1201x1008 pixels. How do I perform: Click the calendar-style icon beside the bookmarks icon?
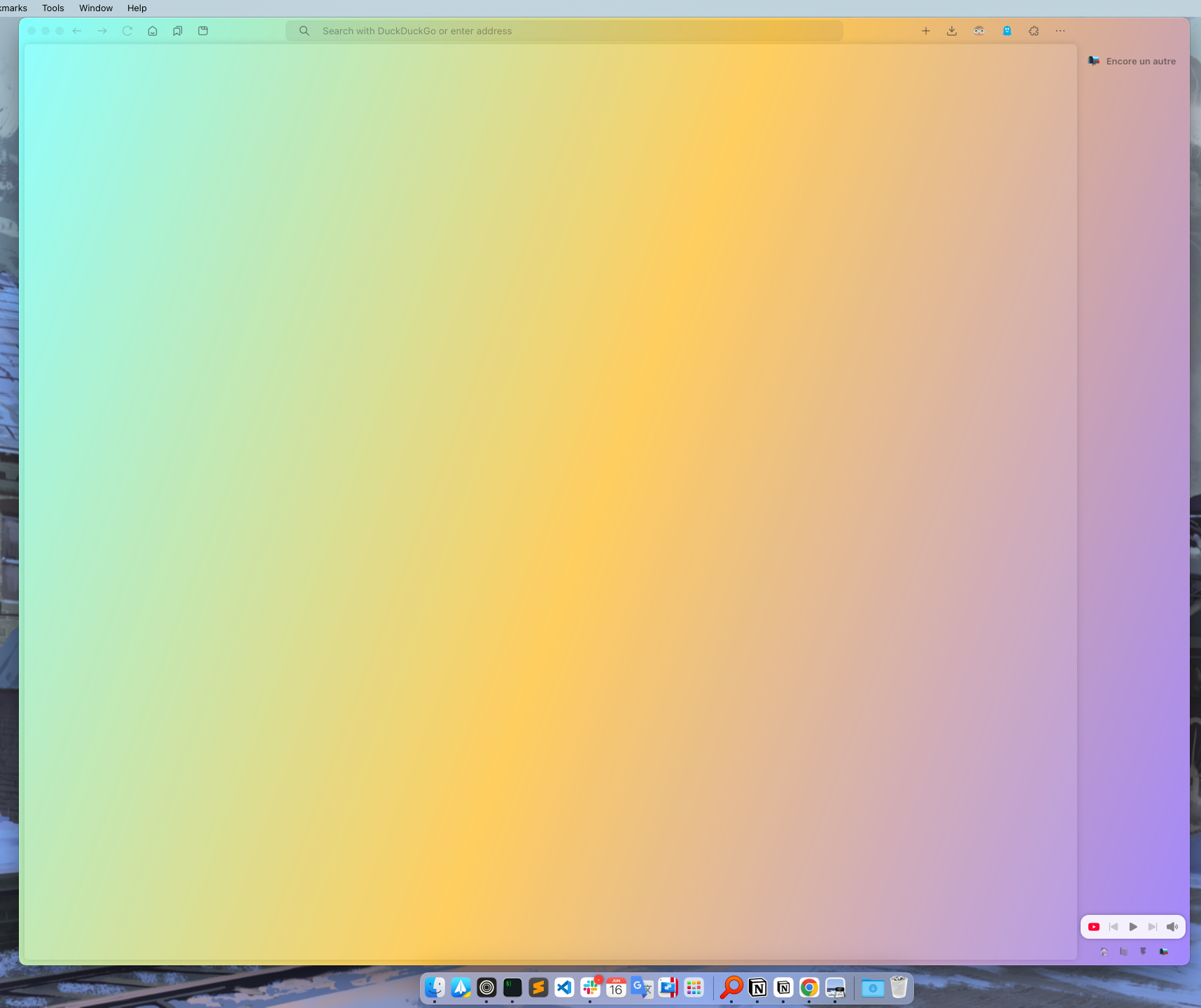coord(203,31)
